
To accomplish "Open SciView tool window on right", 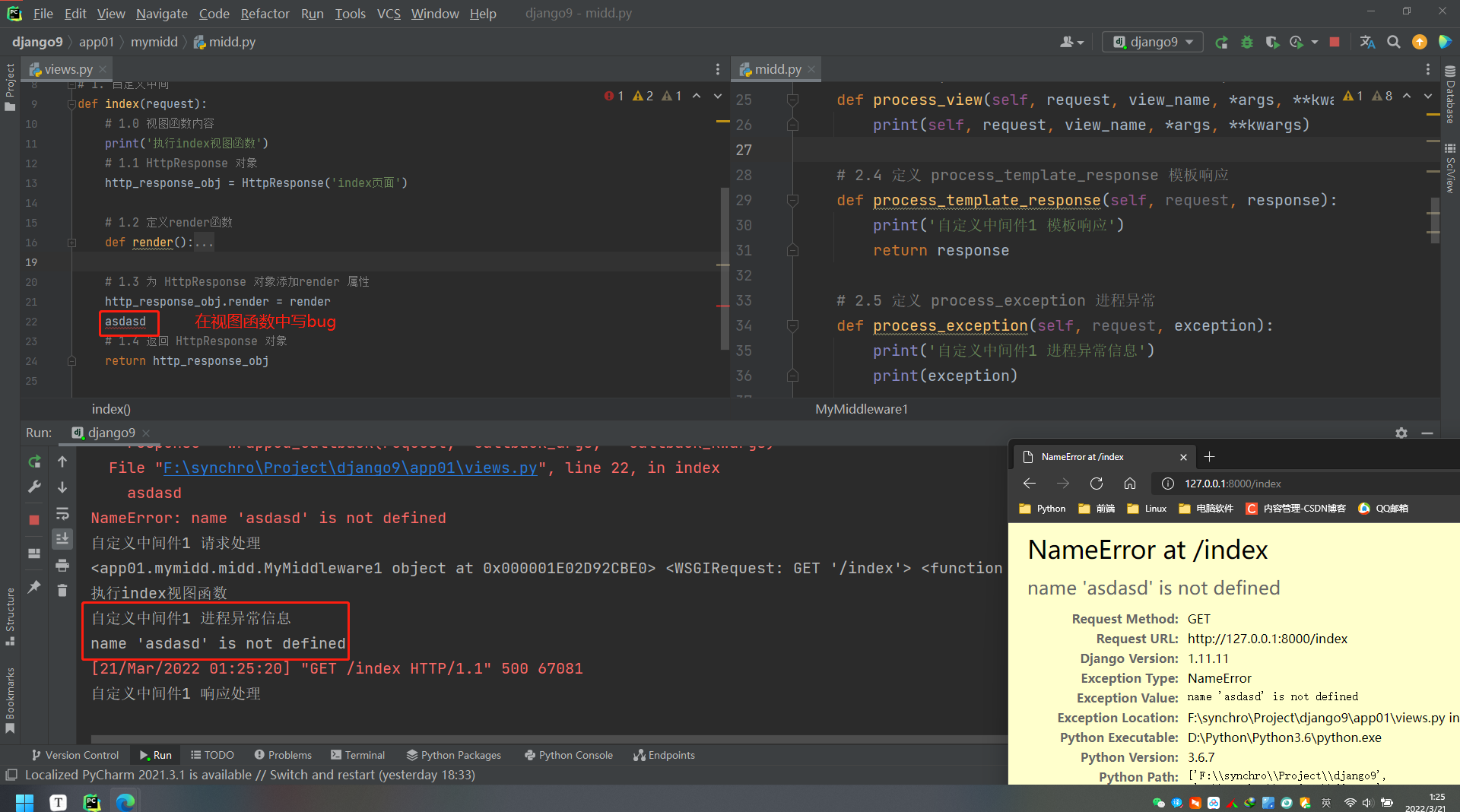I will [x=1450, y=167].
